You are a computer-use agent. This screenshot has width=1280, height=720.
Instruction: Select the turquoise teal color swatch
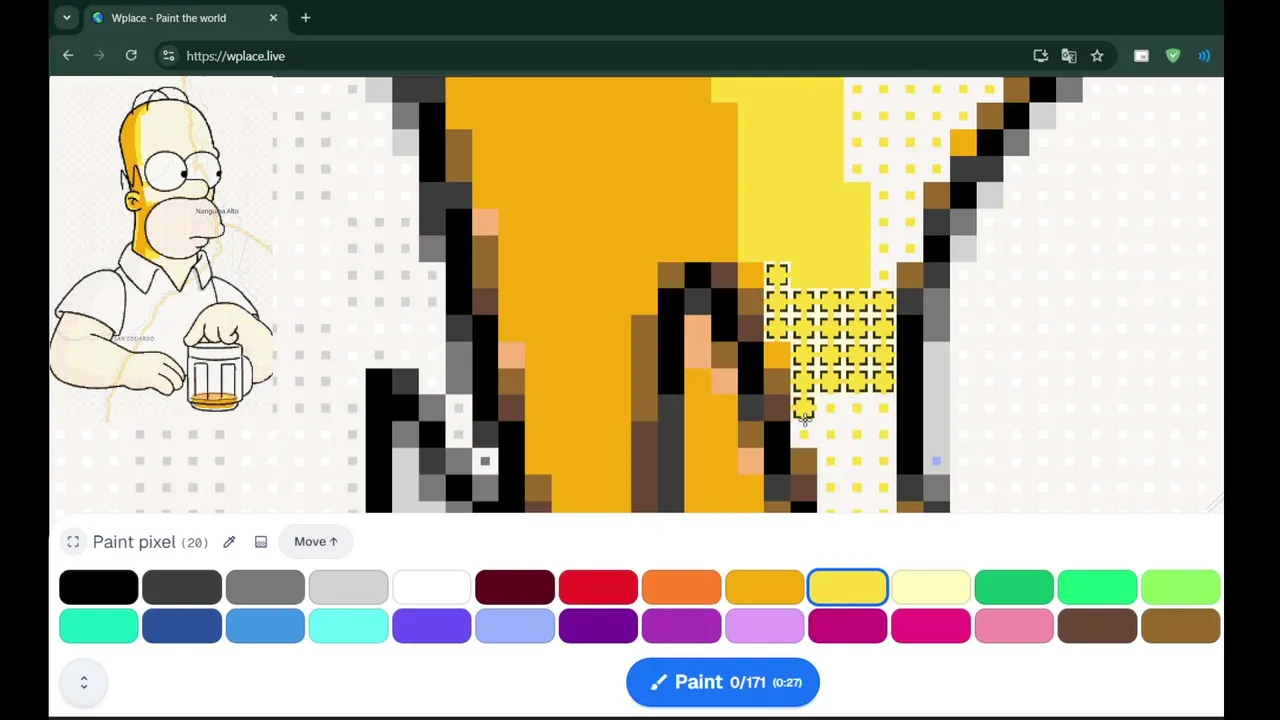pos(99,626)
